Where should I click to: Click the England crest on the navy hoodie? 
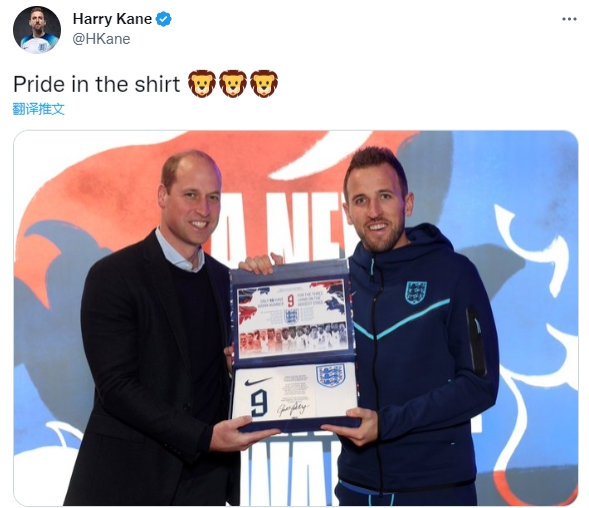[416, 292]
